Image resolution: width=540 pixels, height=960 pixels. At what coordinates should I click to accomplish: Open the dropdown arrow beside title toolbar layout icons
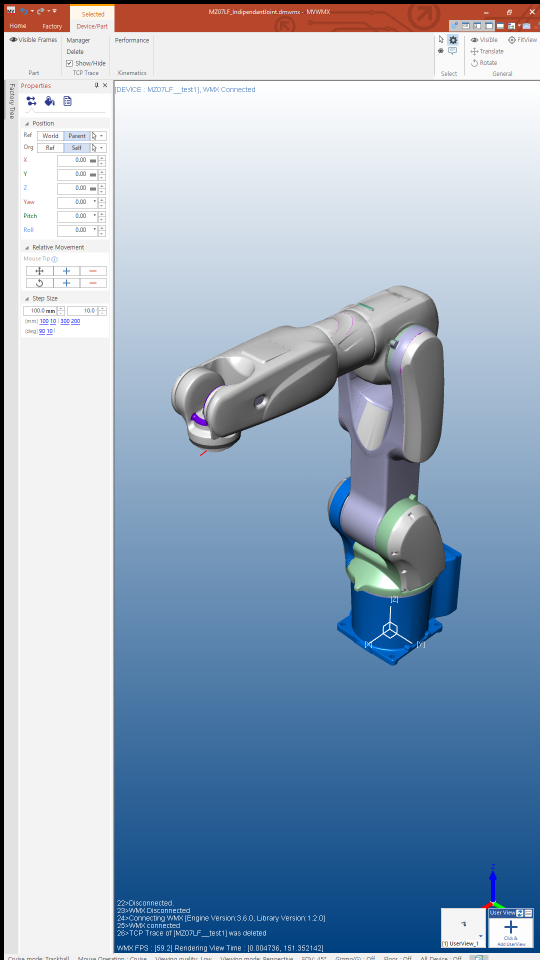coord(519,26)
